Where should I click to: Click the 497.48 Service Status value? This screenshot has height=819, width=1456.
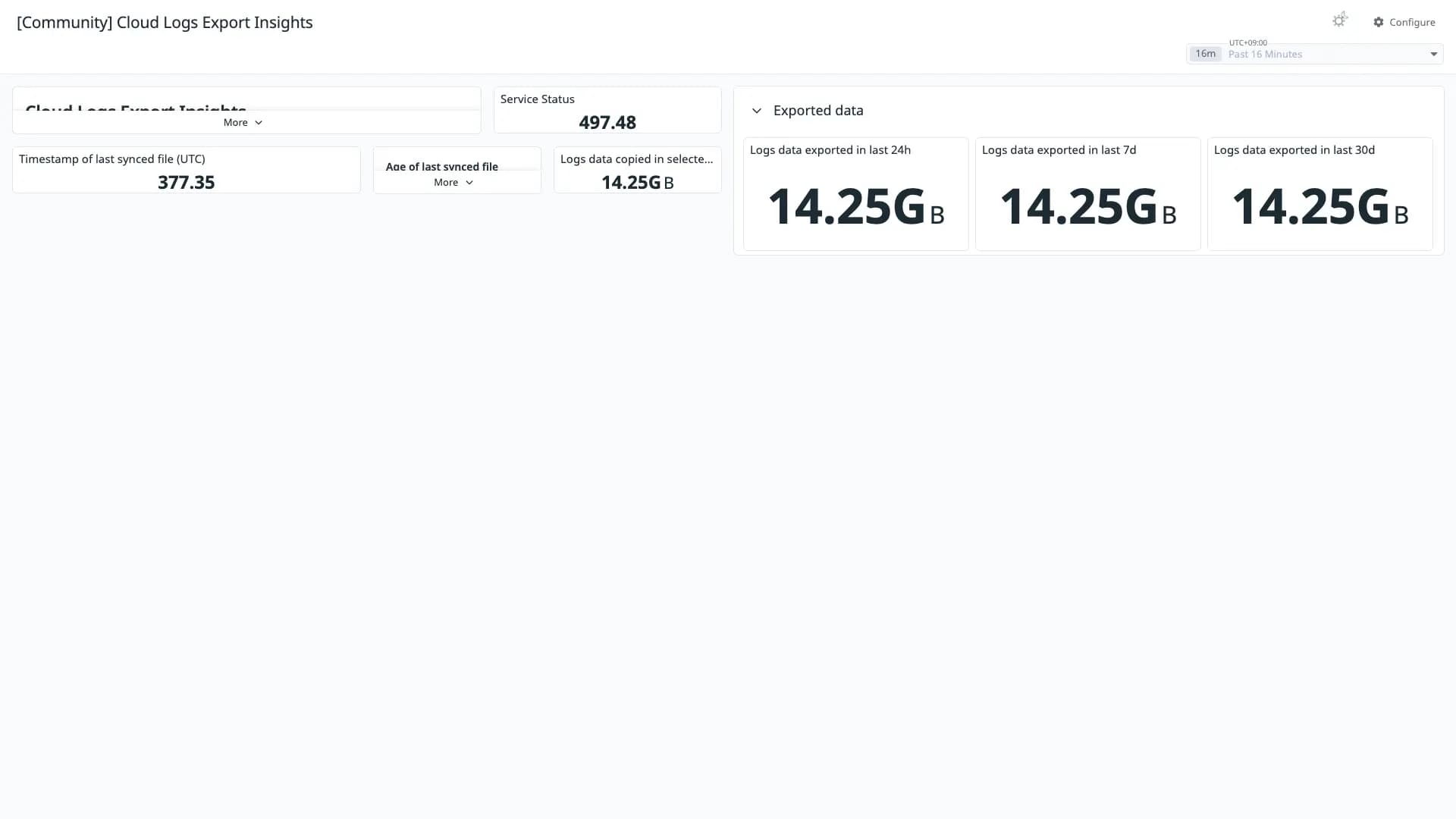(x=607, y=122)
